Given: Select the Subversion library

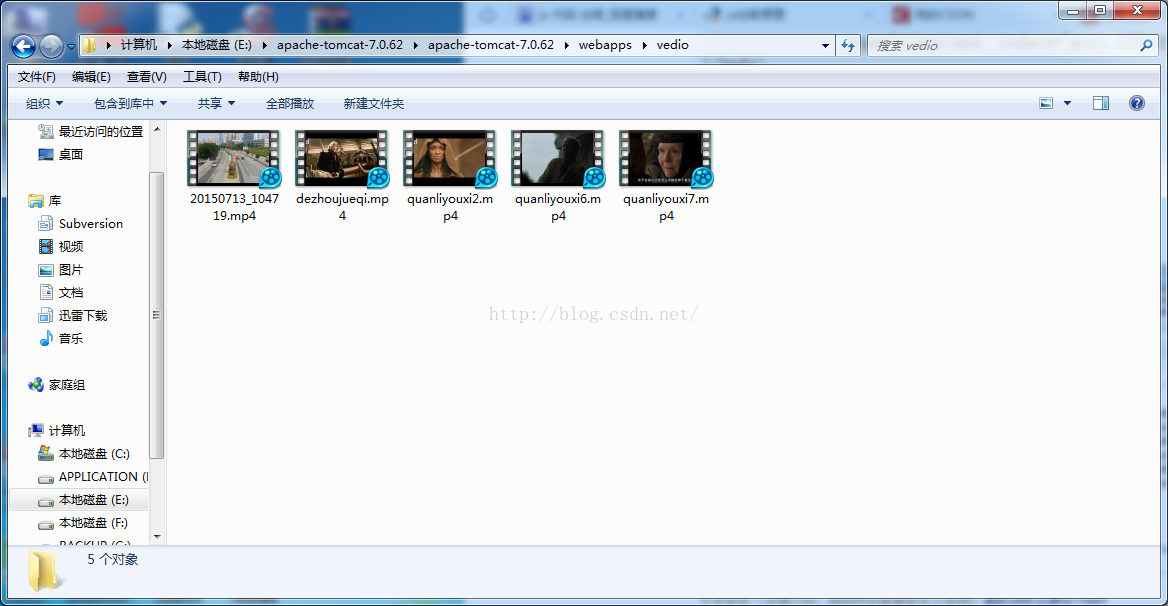Looking at the screenshot, I should (x=80, y=223).
